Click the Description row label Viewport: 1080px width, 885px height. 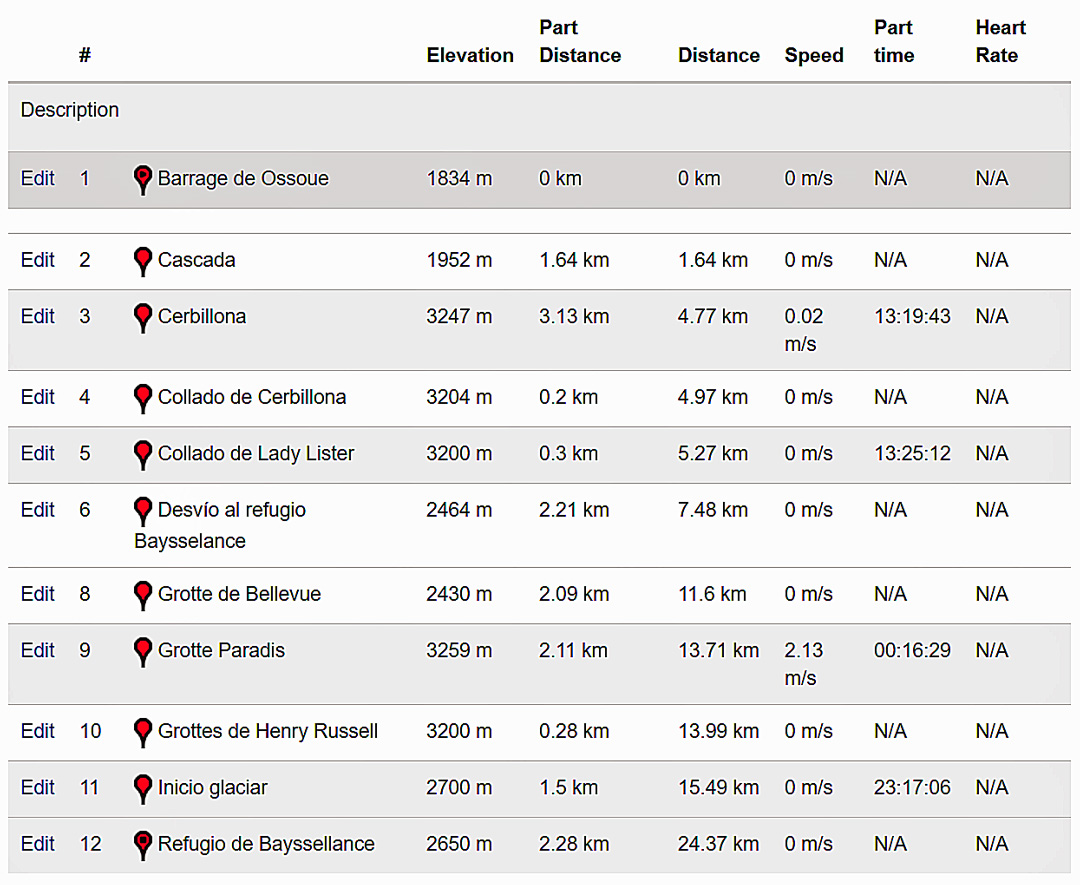(x=70, y=110)
